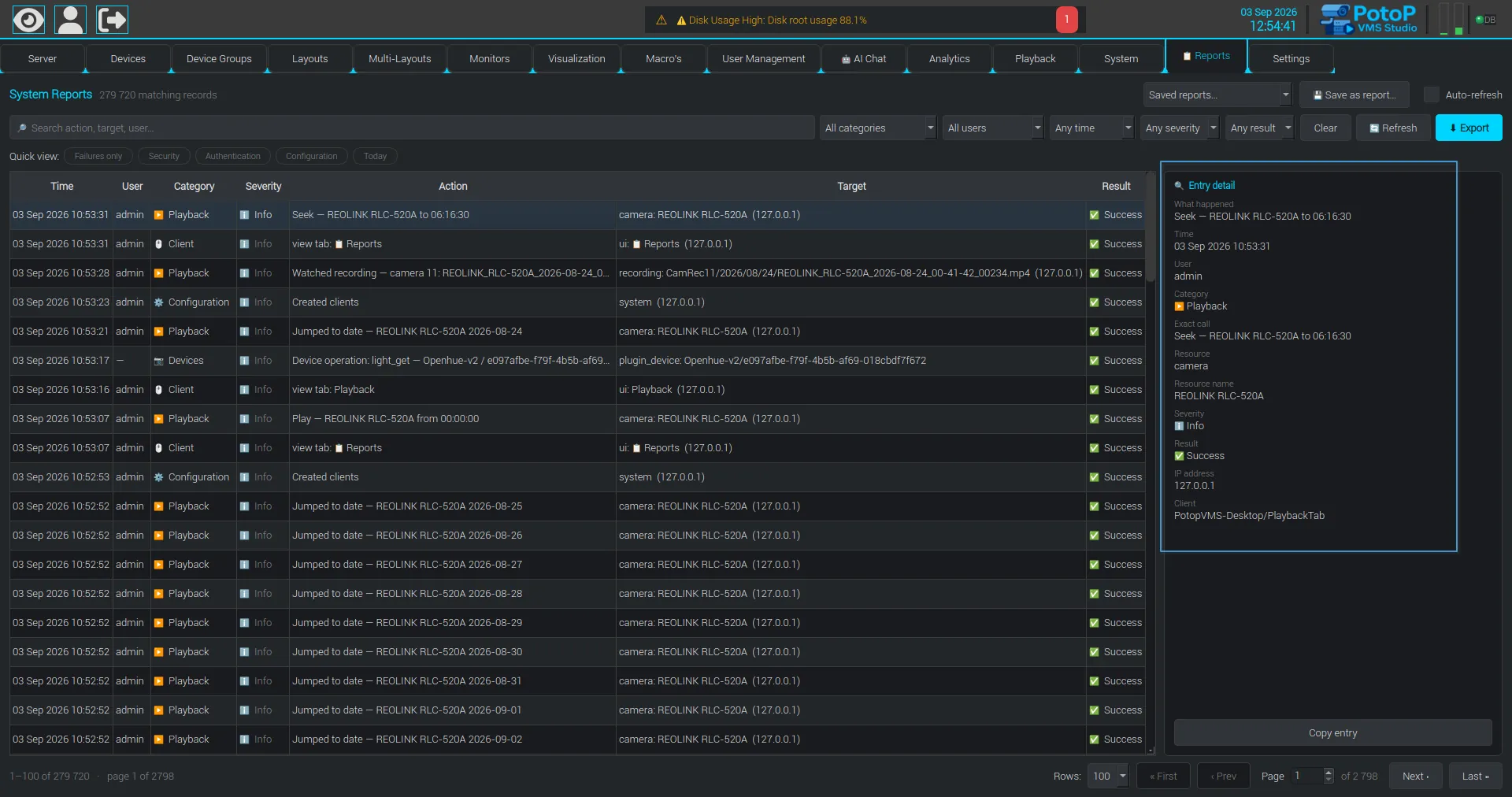Click the Success check icon in Entry detail
This screenshot has height=797, width=1512.
[x=1179, y=456]
